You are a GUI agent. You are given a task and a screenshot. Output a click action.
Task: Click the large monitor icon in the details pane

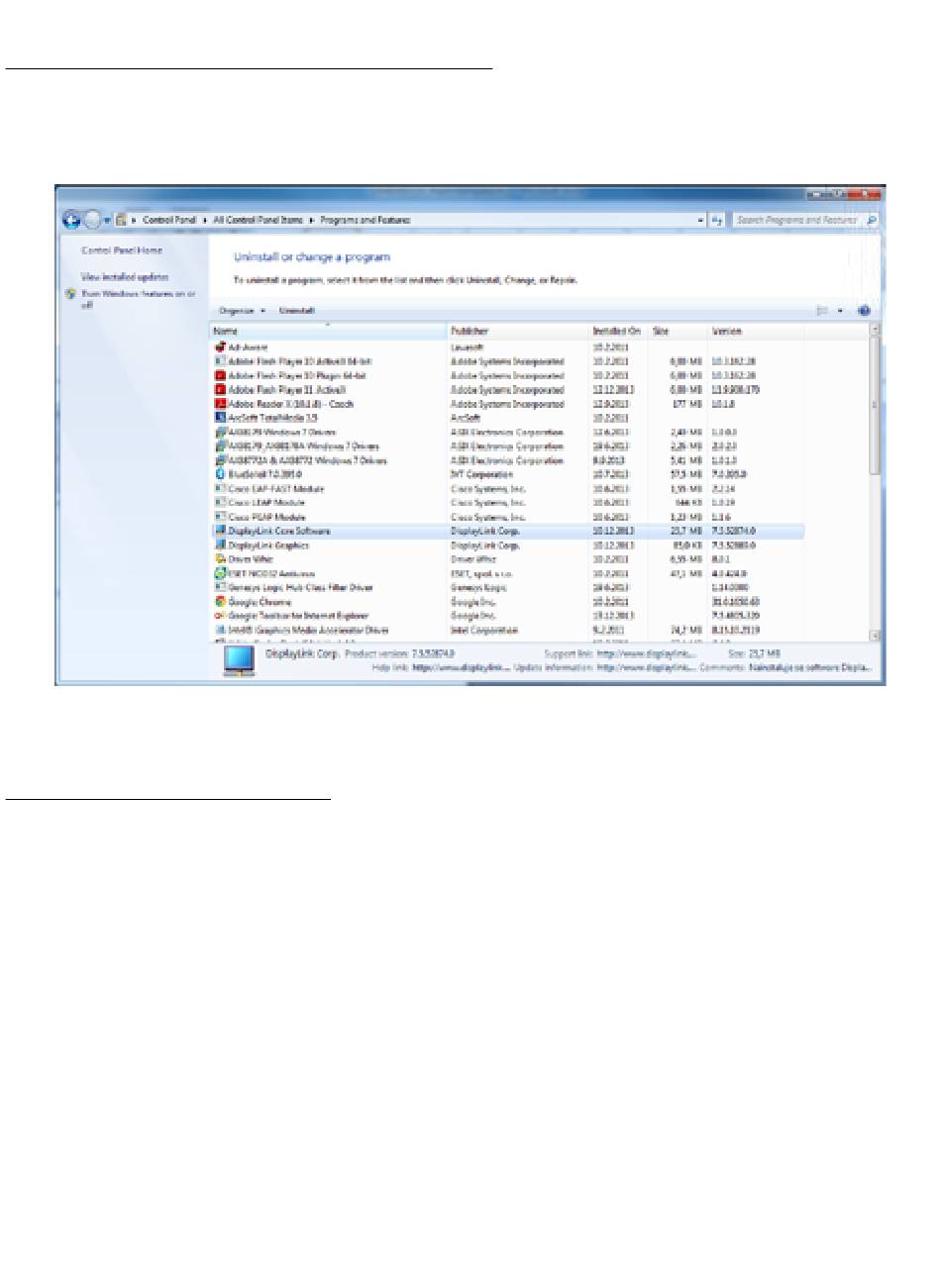tap(239, 661)
